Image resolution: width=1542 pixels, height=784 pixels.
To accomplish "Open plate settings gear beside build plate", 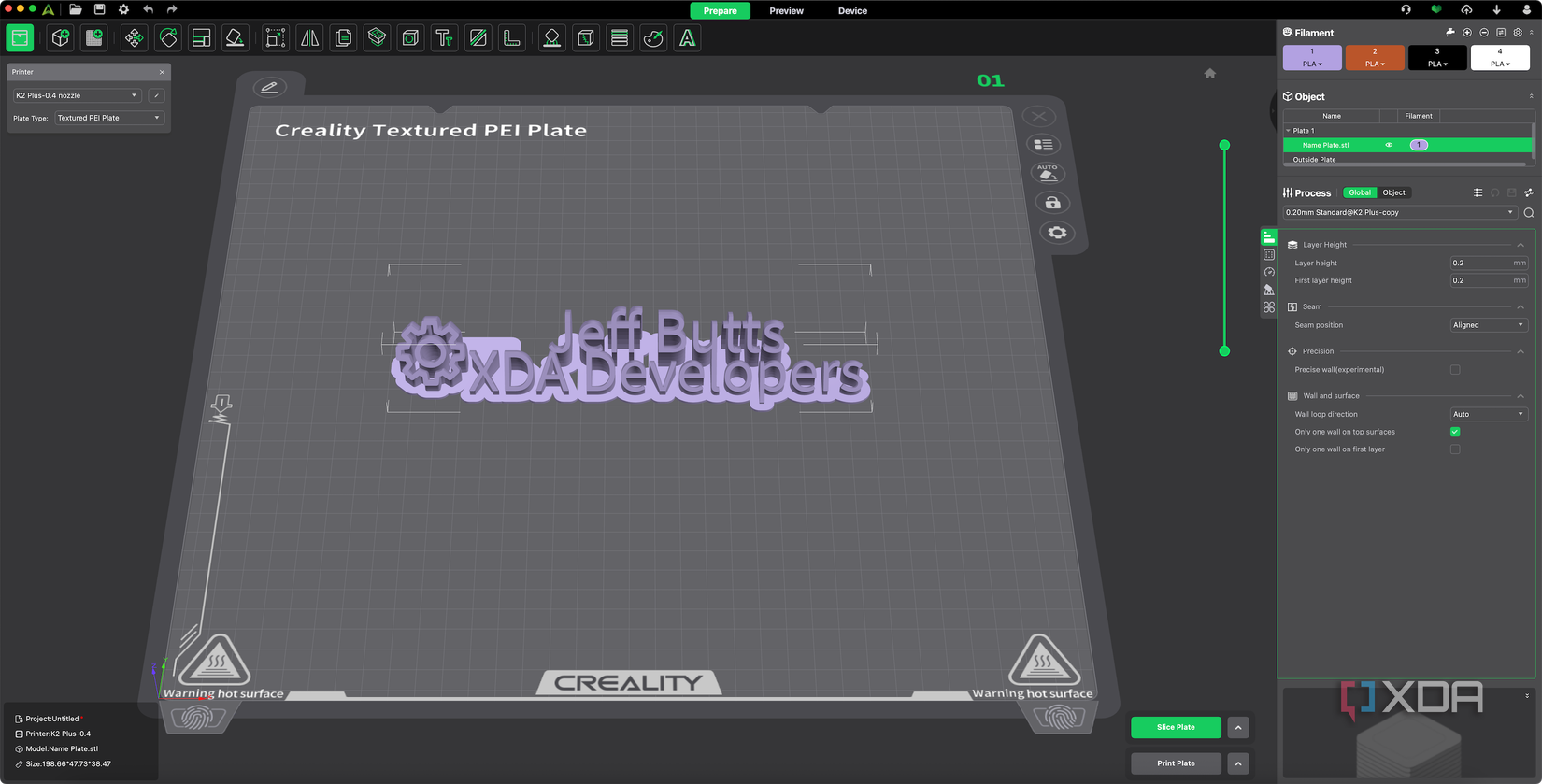I will tap(1057, 233).
